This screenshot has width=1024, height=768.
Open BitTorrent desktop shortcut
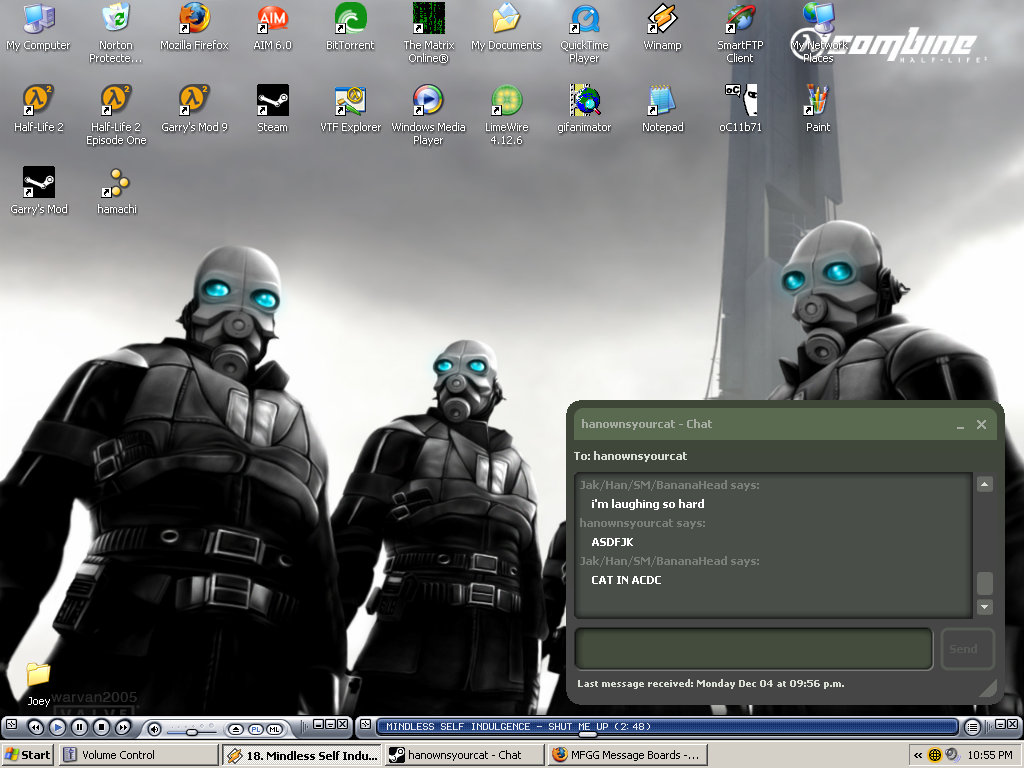click(350, 19)
